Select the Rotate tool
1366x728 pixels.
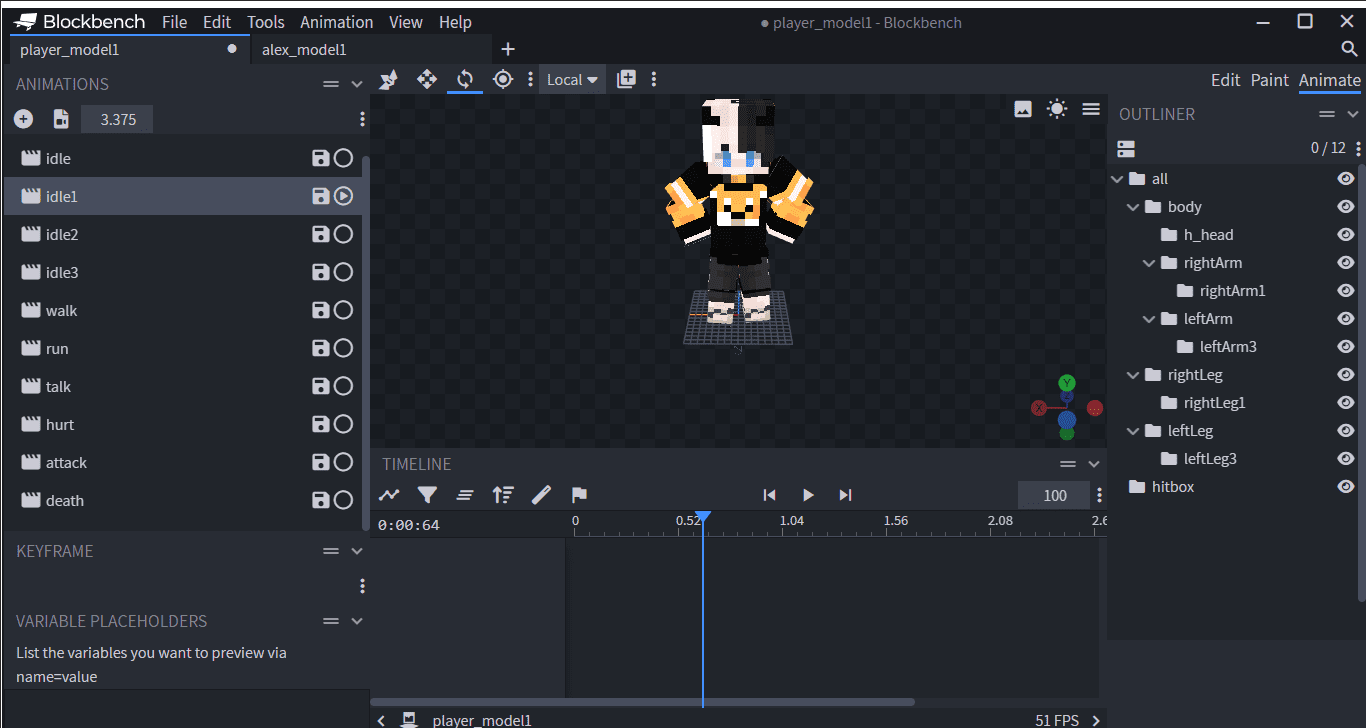[x=465, y=79]
